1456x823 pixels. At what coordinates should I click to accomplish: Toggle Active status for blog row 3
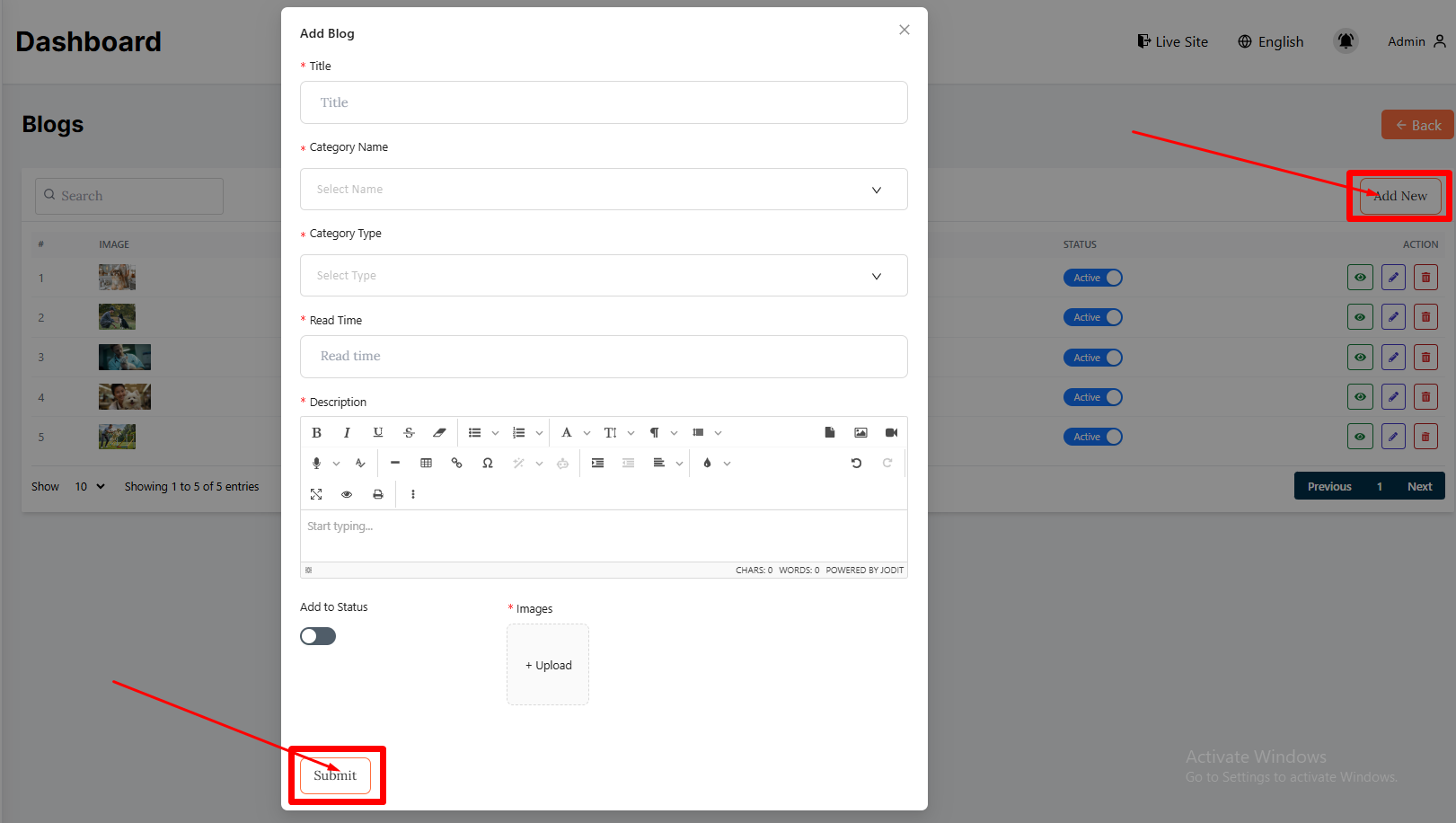(x=1092, y=358)
